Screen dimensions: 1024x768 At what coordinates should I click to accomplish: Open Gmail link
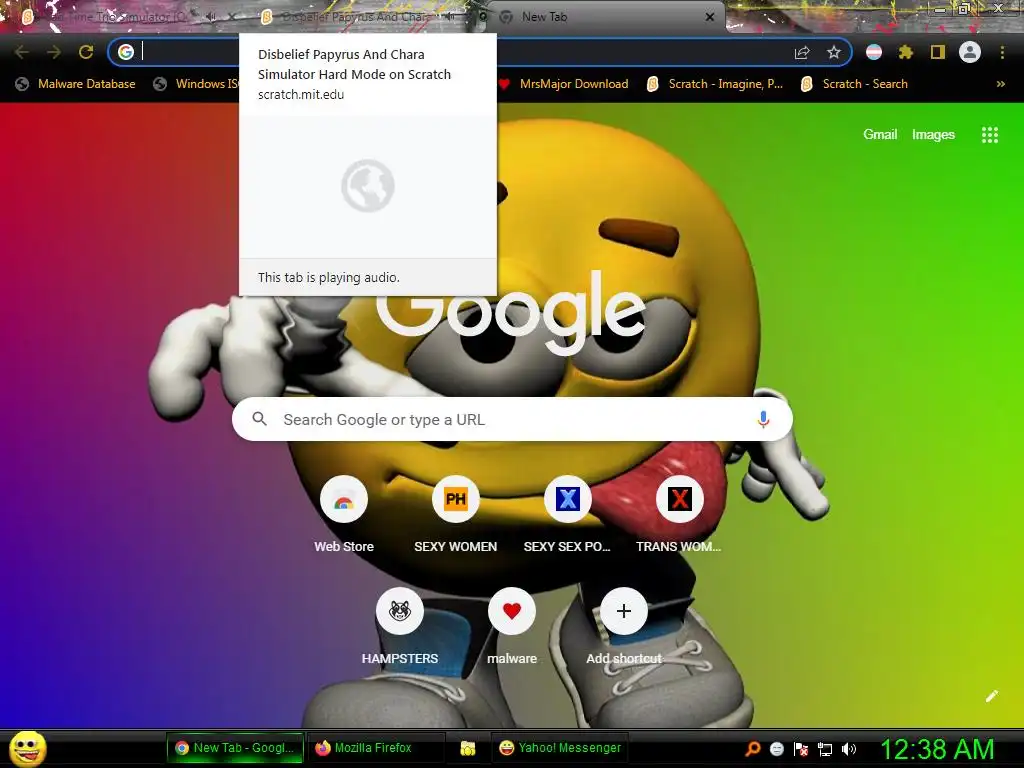click(880, 135)
